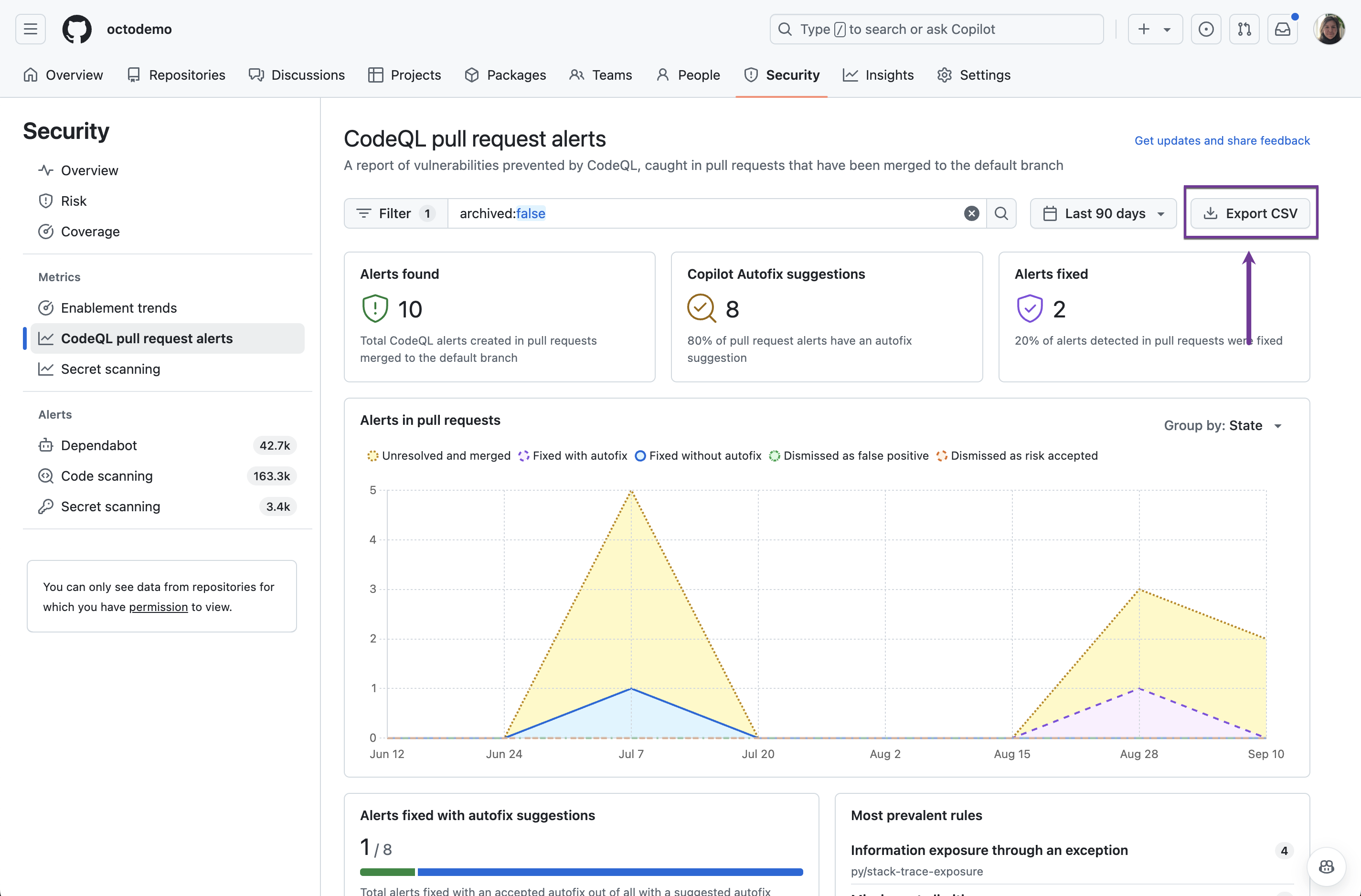Click the 1 filter count badge
The image size is (1361, 896).
[x=427, y=213]
